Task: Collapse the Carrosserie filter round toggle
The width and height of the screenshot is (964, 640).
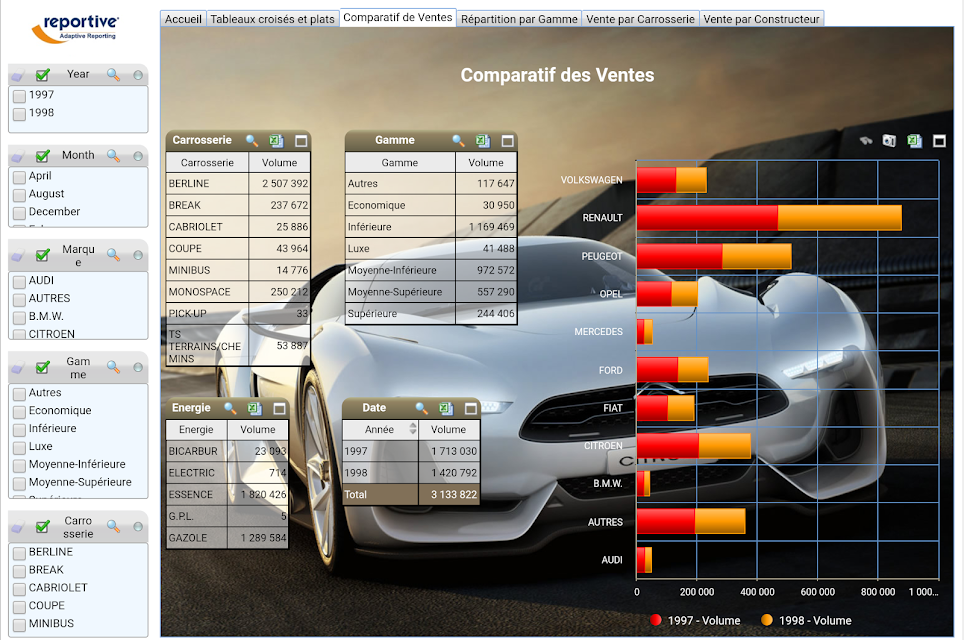Action: tap(138, 527)
